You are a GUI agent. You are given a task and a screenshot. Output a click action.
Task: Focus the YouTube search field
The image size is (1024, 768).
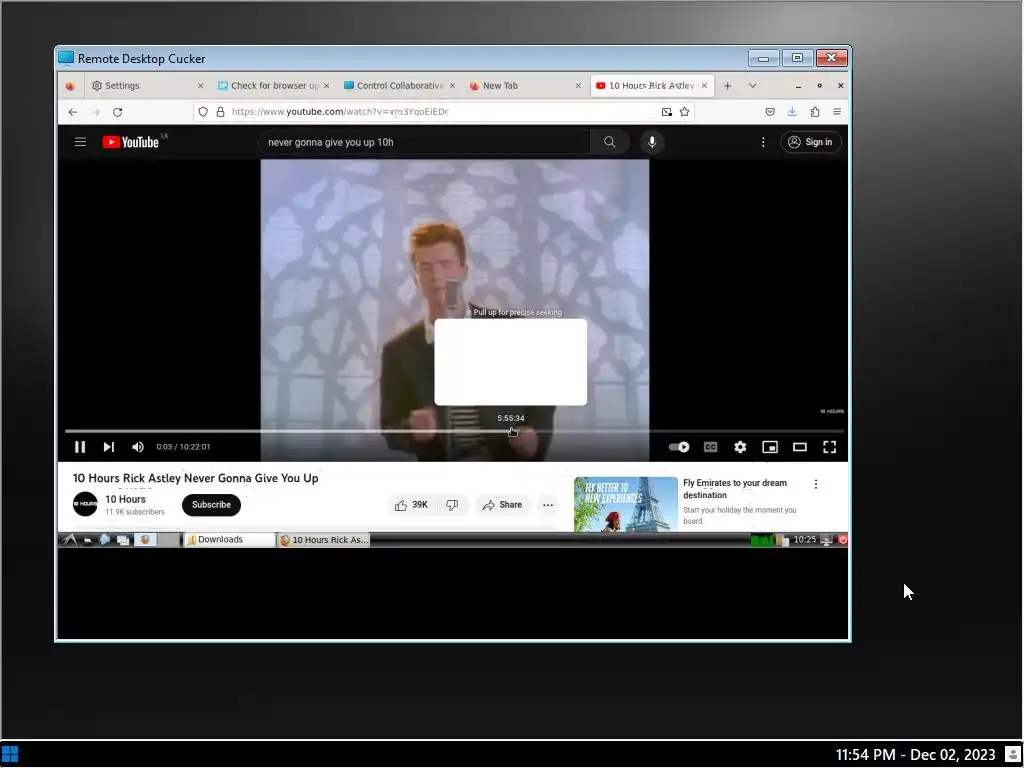tap(424, 142)
